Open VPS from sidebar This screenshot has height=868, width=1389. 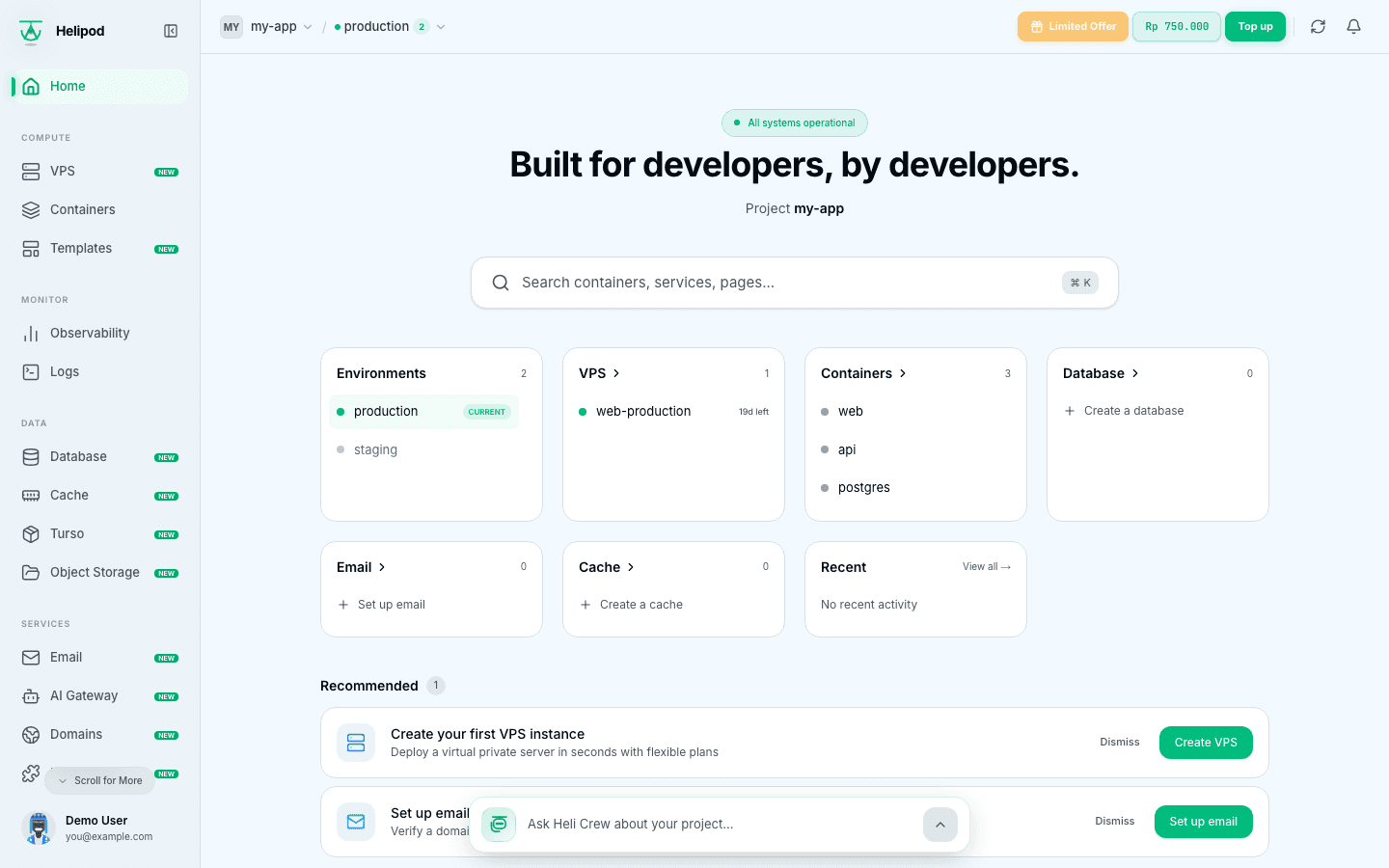click(100, 171)
